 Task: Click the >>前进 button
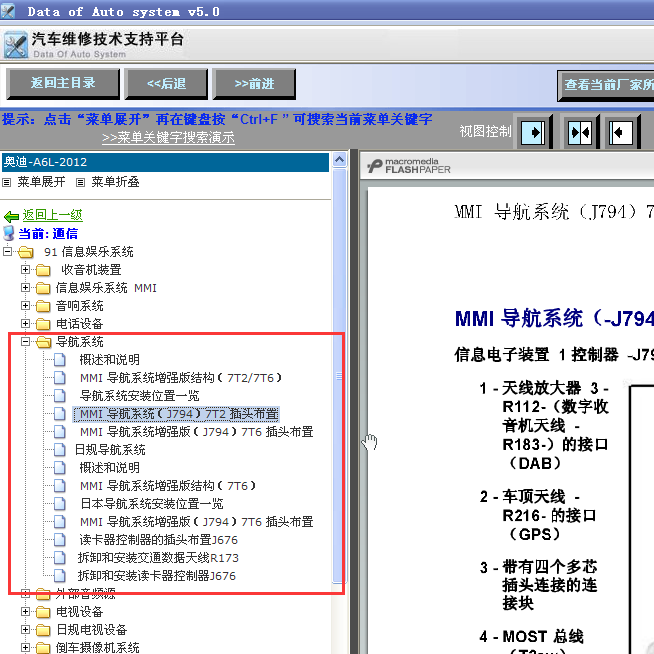pyautogui.click(x=254, y=84)
